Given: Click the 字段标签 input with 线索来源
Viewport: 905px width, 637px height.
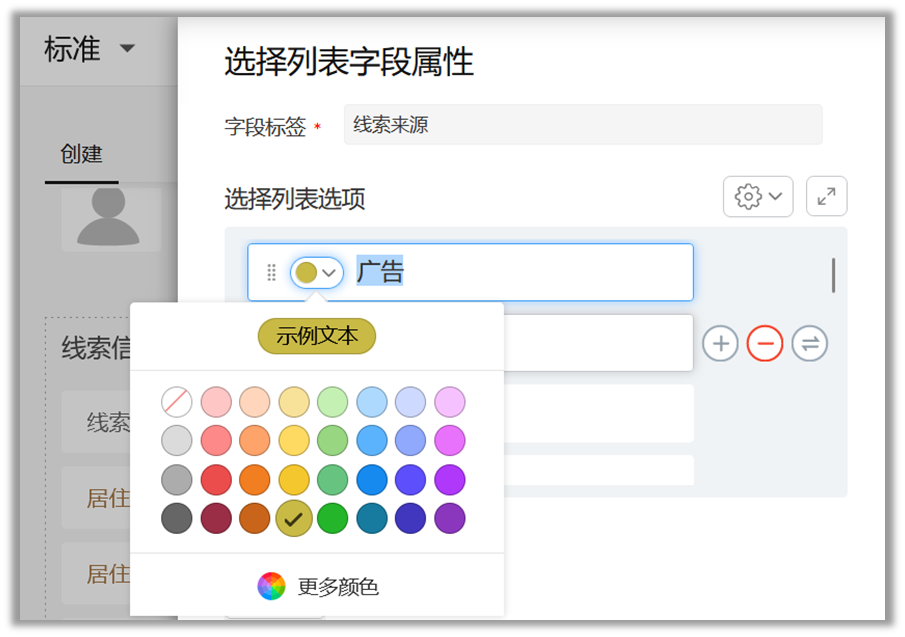Looking at the screenshot, I should click(x=583, y=125).
